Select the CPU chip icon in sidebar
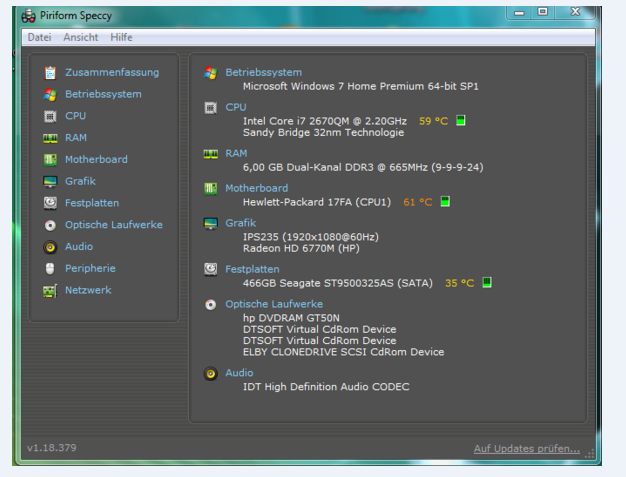Image resolution: width=626 pixels, height=477 pixels. (x=50, y=116)
